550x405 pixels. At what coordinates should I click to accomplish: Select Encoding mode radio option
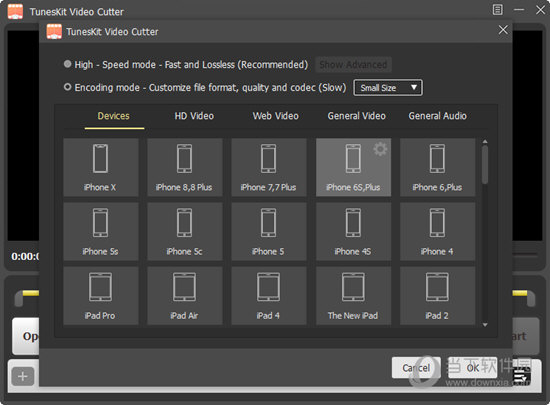(67, 87)
